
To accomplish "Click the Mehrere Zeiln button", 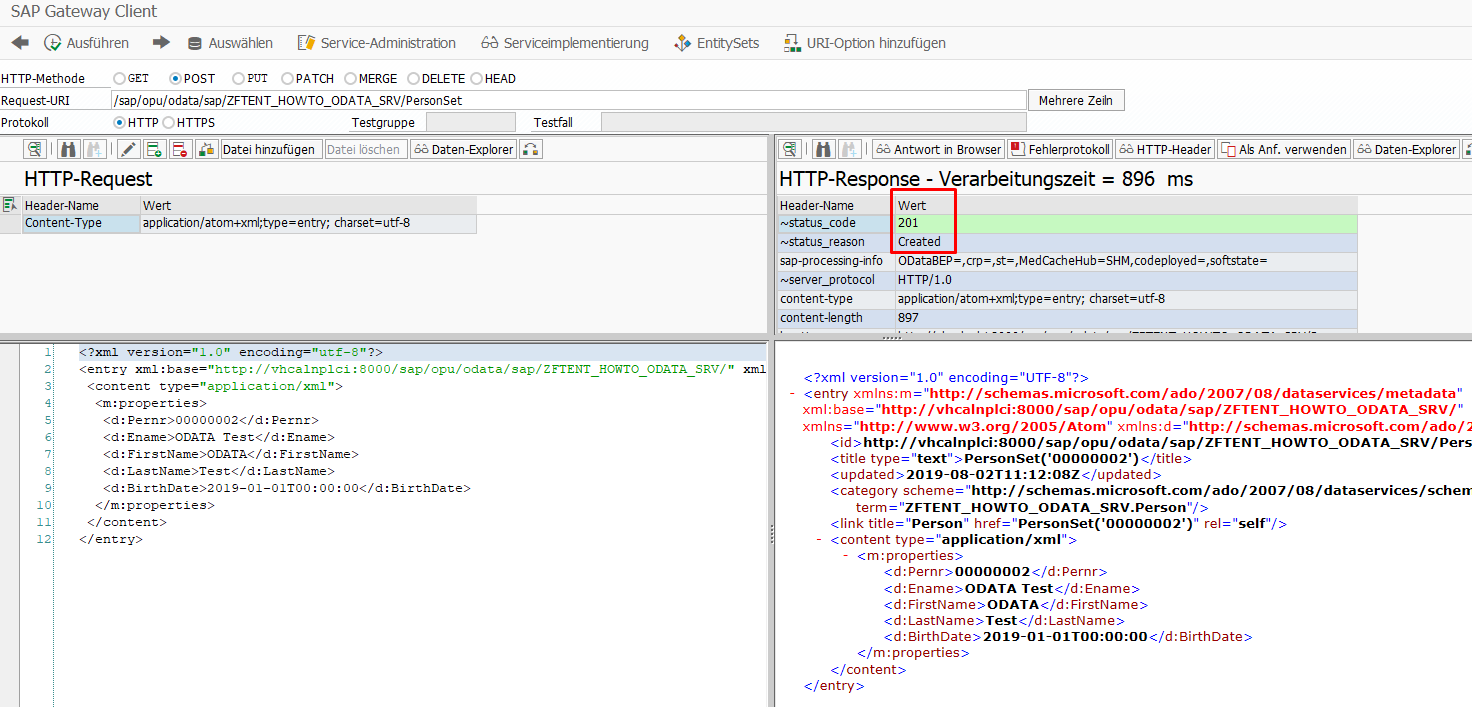I will tap(1077, 100).
